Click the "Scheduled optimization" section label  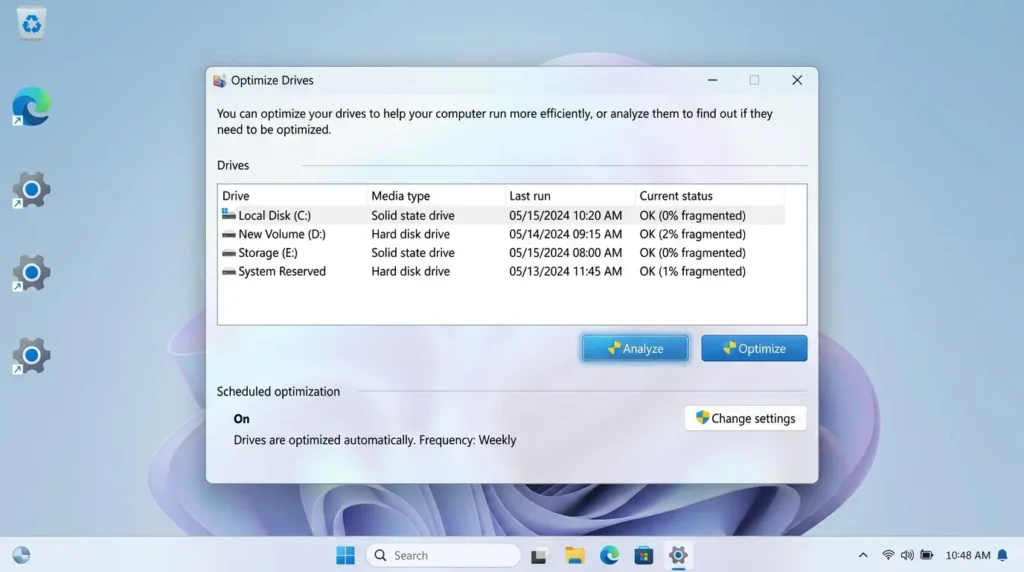pyautogui.click(x=278, y=391)
